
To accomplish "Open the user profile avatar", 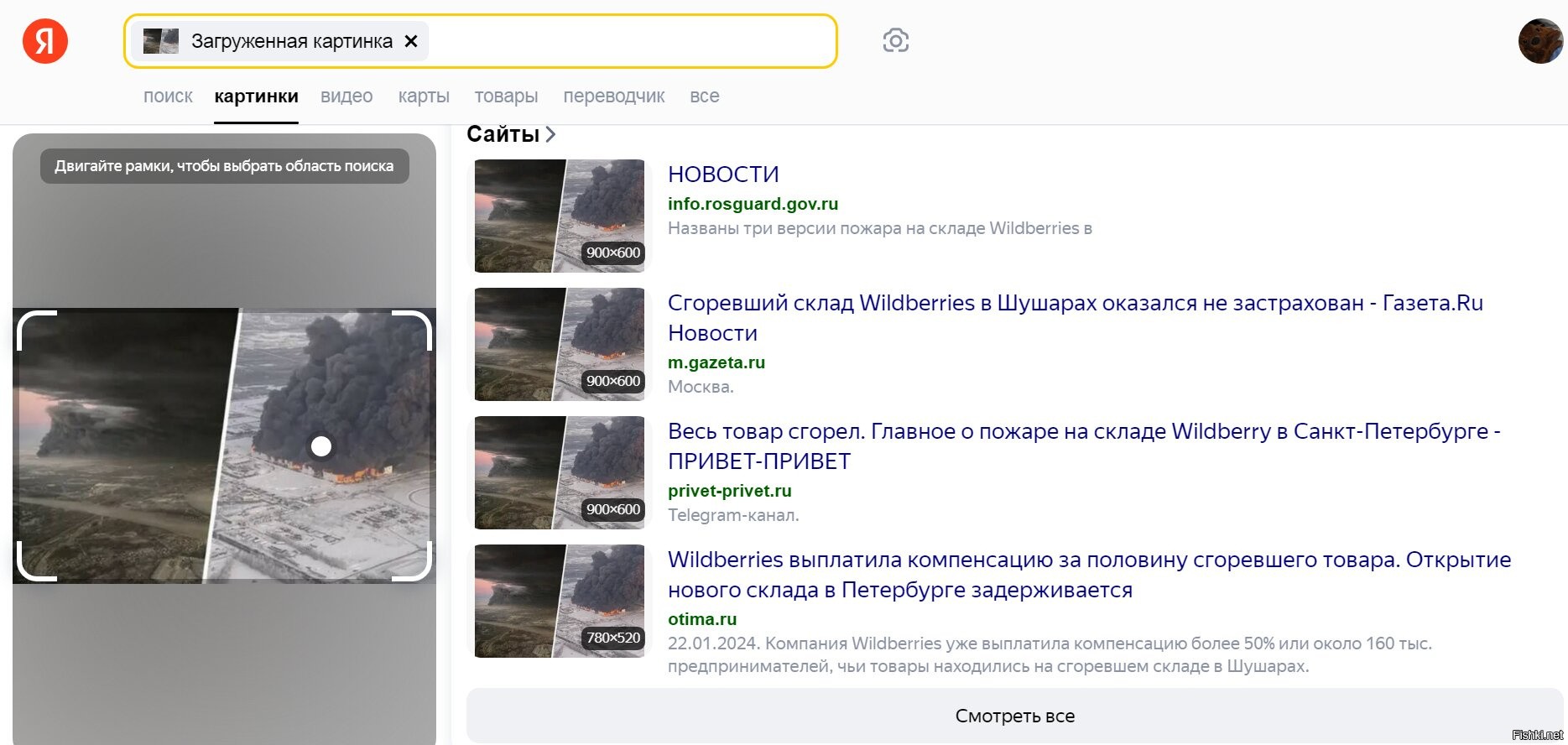I will pyautogui.click(x=1540, y=41).
